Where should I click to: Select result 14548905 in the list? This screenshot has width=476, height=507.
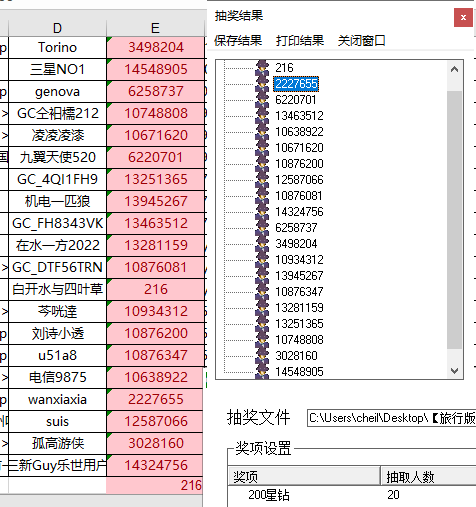click(299, 372)
